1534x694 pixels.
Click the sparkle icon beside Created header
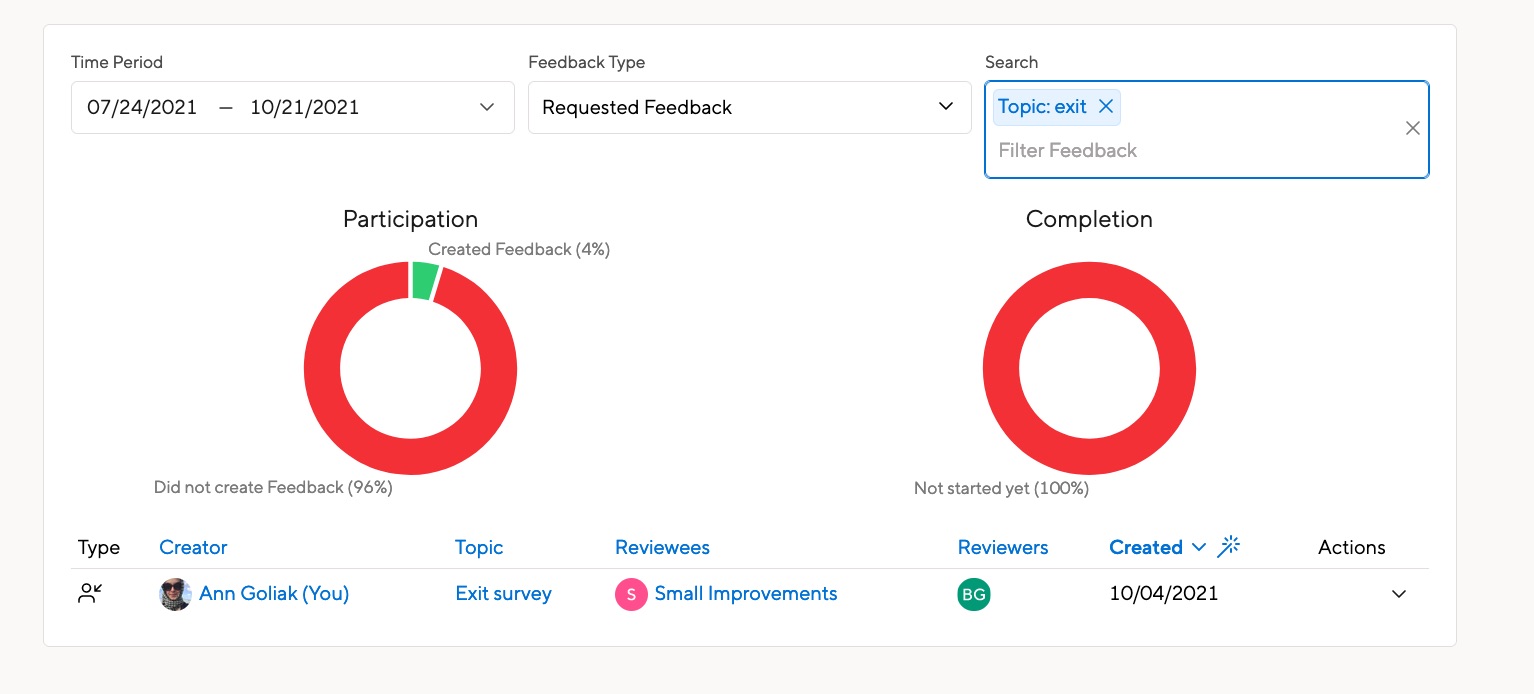[x=1229, y=546]
